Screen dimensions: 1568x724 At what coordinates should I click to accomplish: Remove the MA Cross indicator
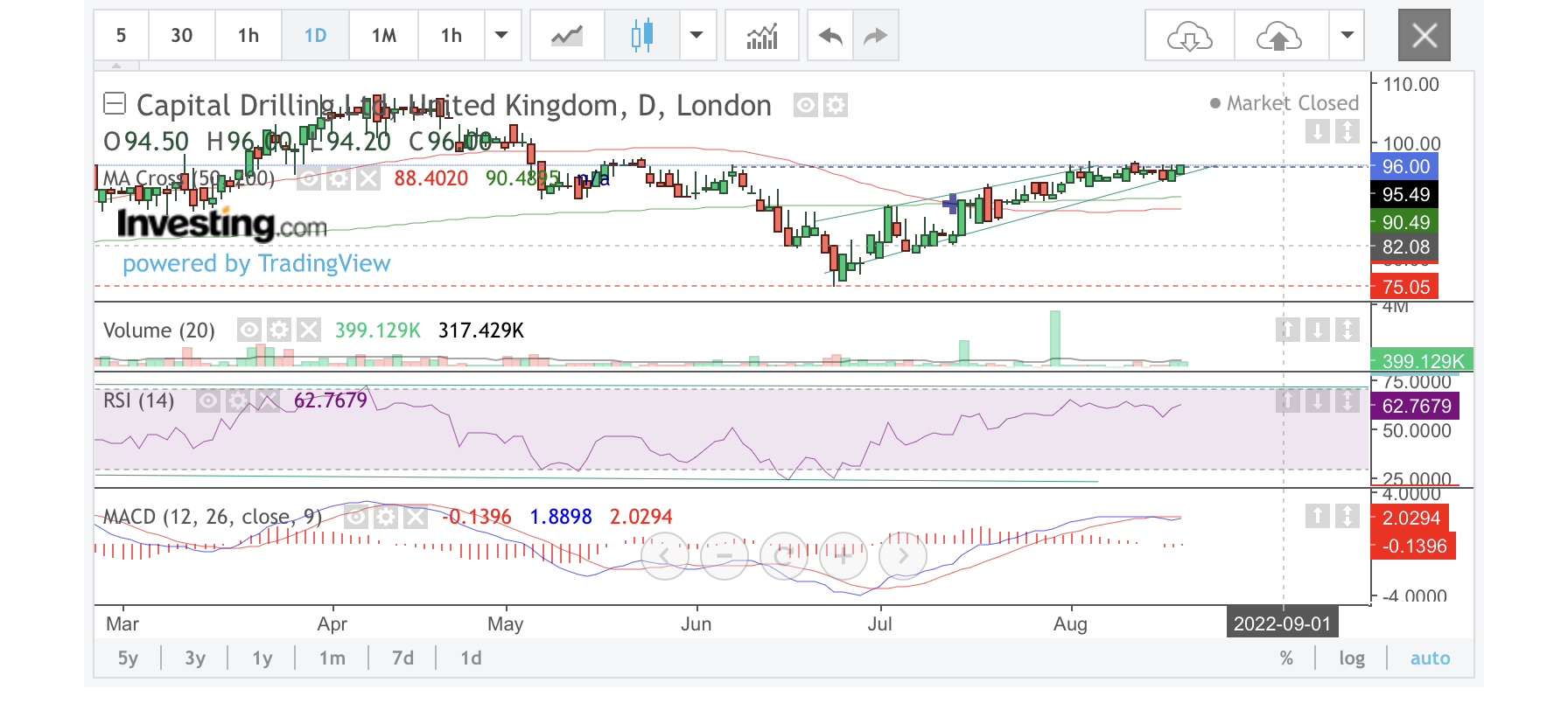tap(368, 179)
